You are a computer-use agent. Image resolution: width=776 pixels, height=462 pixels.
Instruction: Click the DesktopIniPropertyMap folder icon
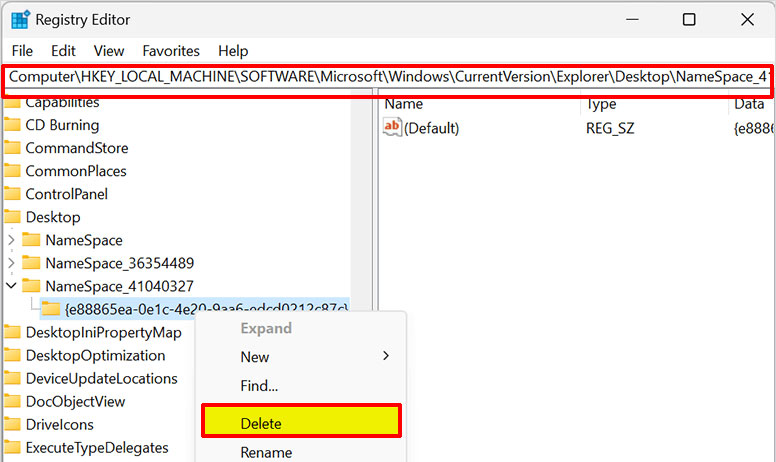point(12,331)
